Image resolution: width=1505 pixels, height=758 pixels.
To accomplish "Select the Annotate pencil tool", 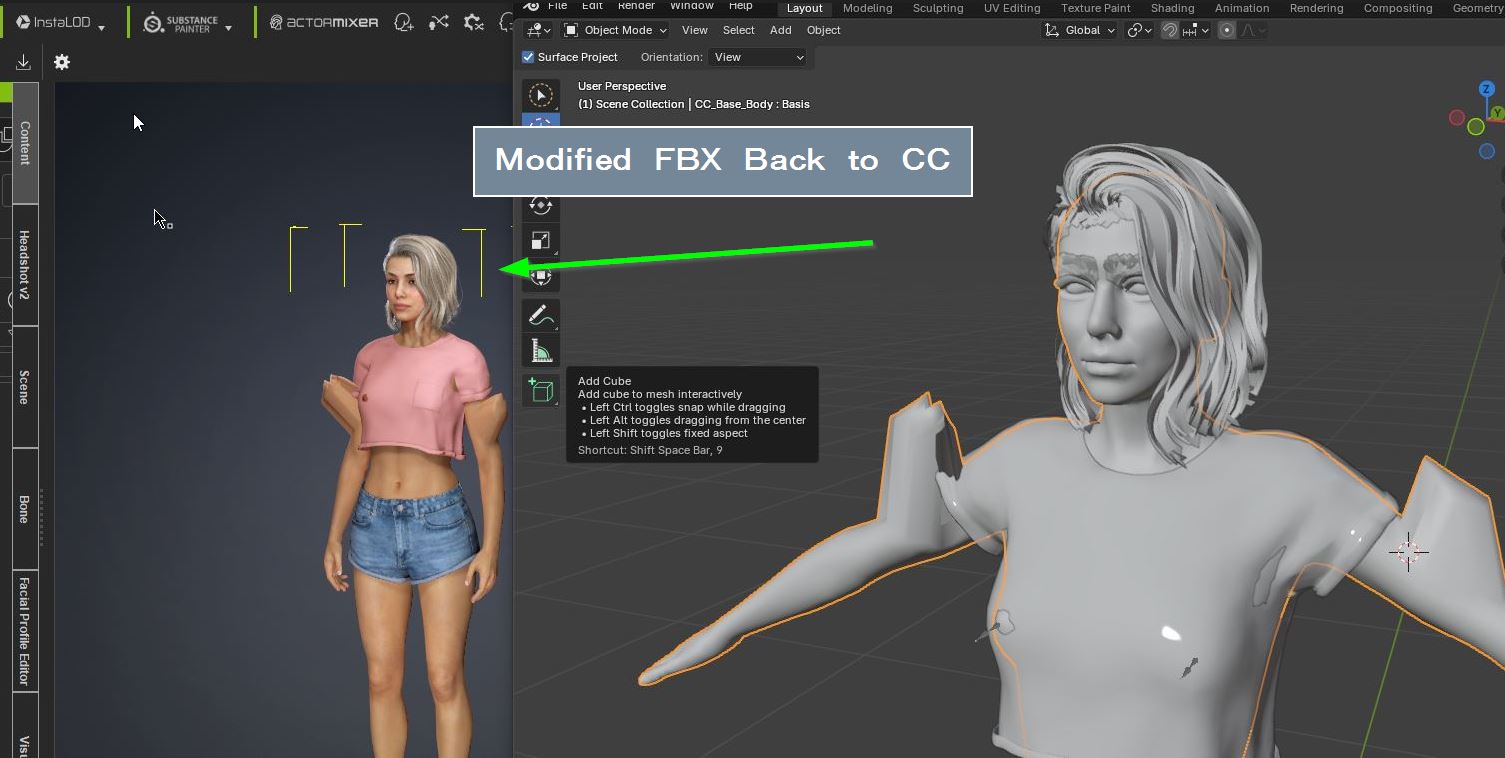I will click(x=540, y=315).
